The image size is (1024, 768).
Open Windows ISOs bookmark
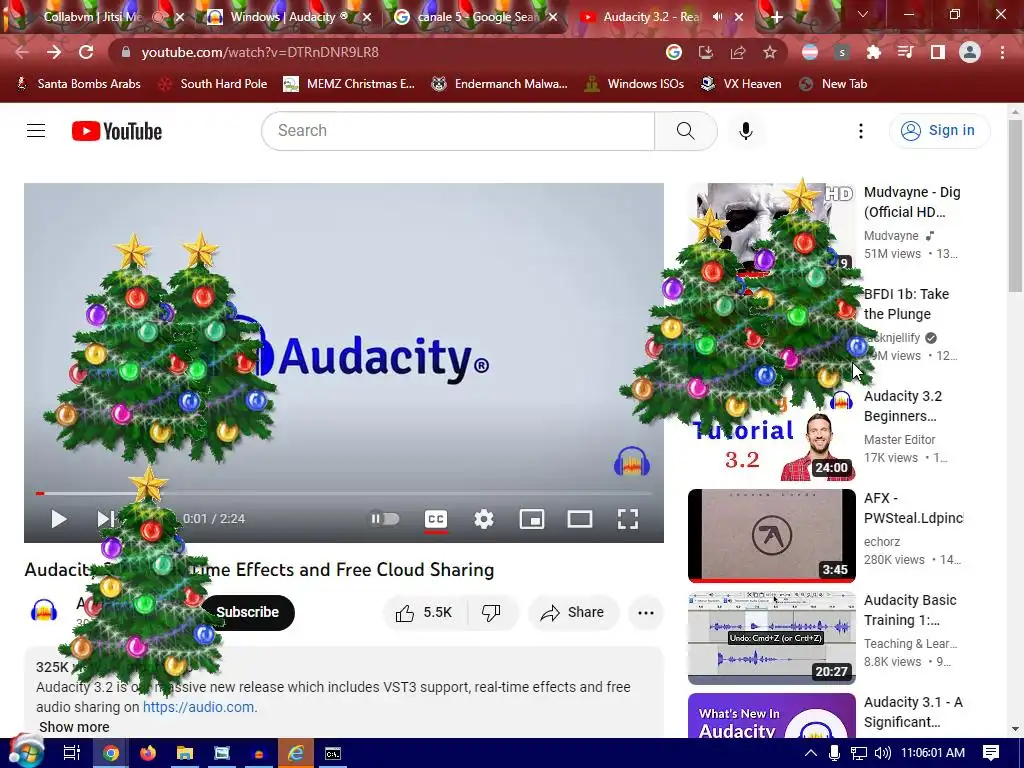tap(634, 84)
